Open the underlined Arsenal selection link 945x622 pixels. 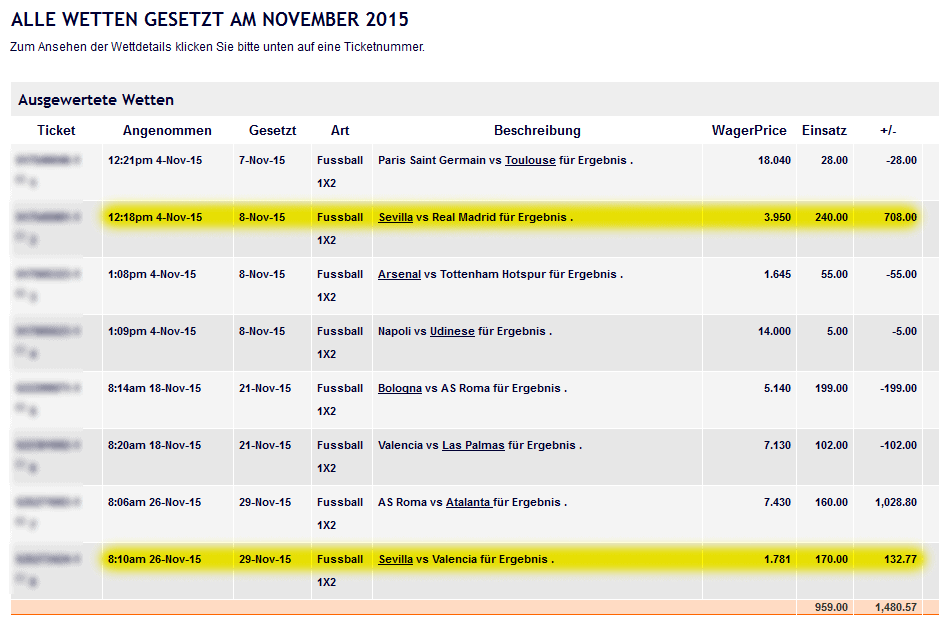pyautogui.click(x=399, y=274)
